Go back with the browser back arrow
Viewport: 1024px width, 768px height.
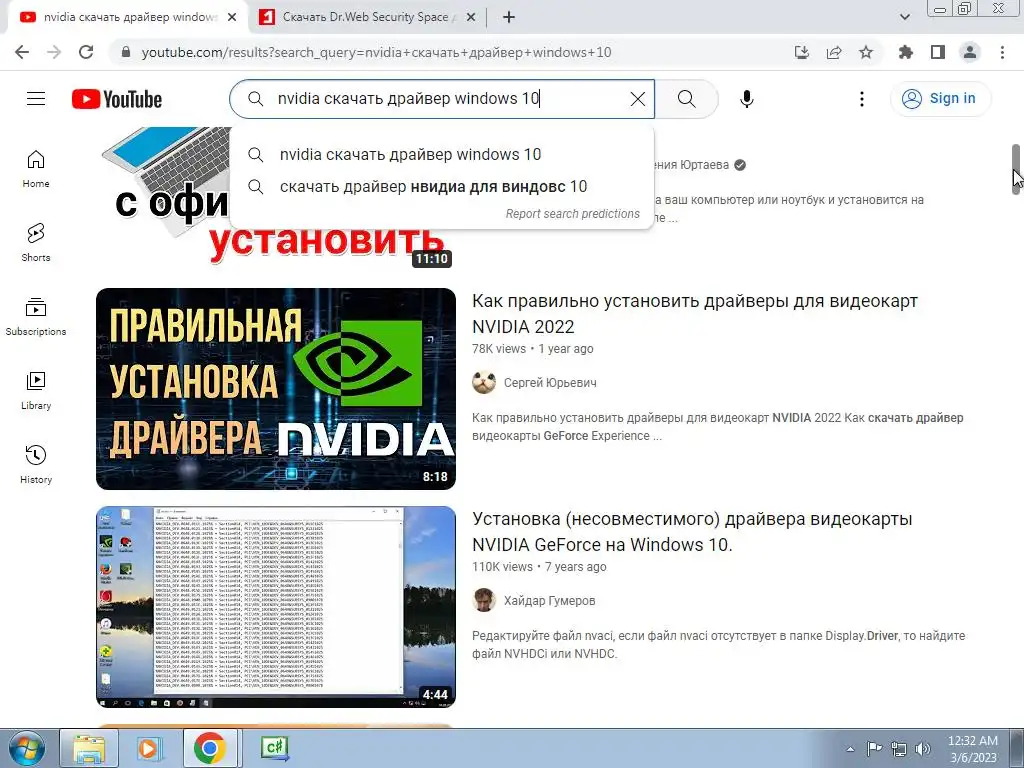tap(22, 52)
